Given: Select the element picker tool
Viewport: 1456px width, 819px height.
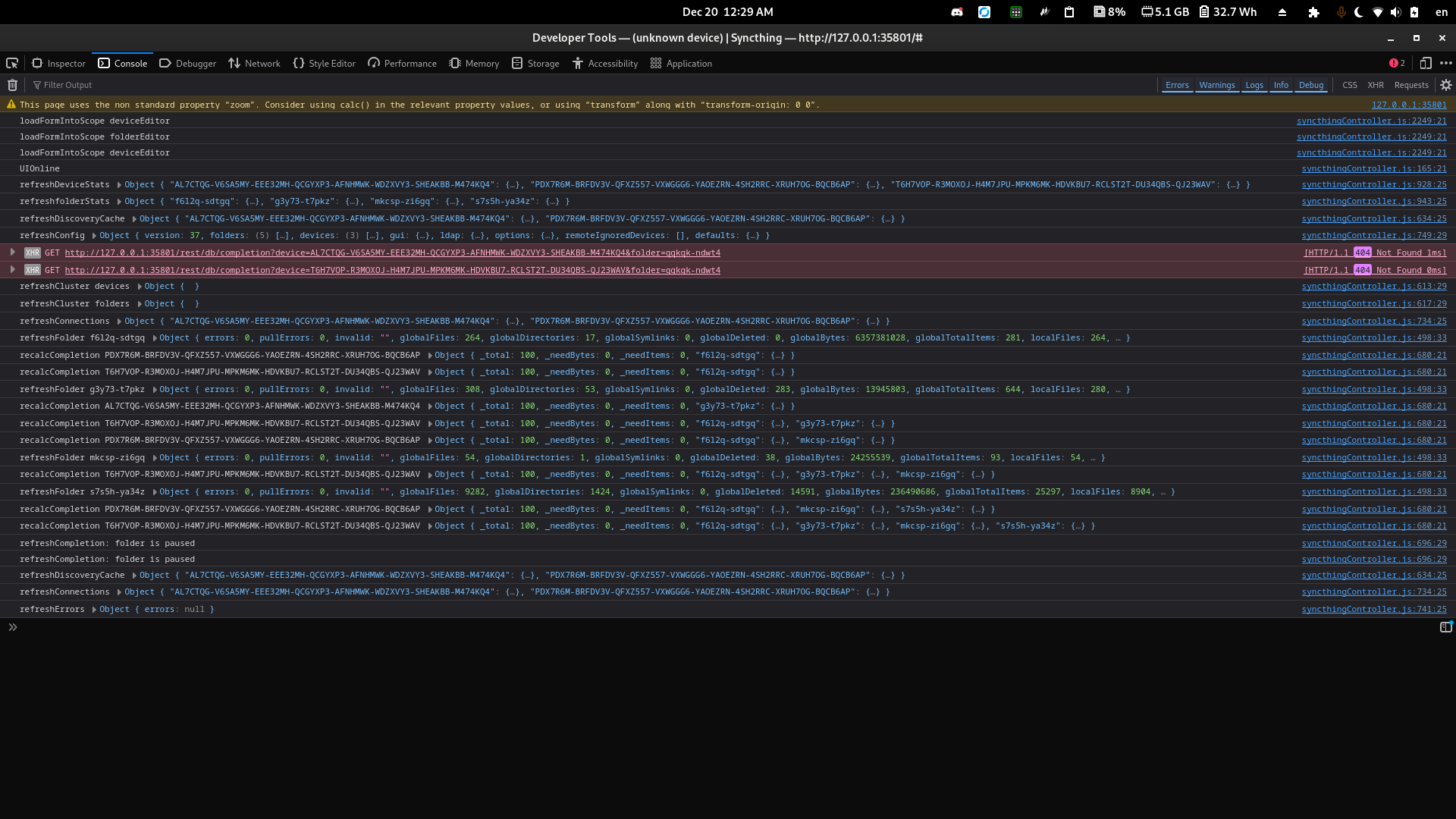Looking at the screenshot, I should pos(12,63).
